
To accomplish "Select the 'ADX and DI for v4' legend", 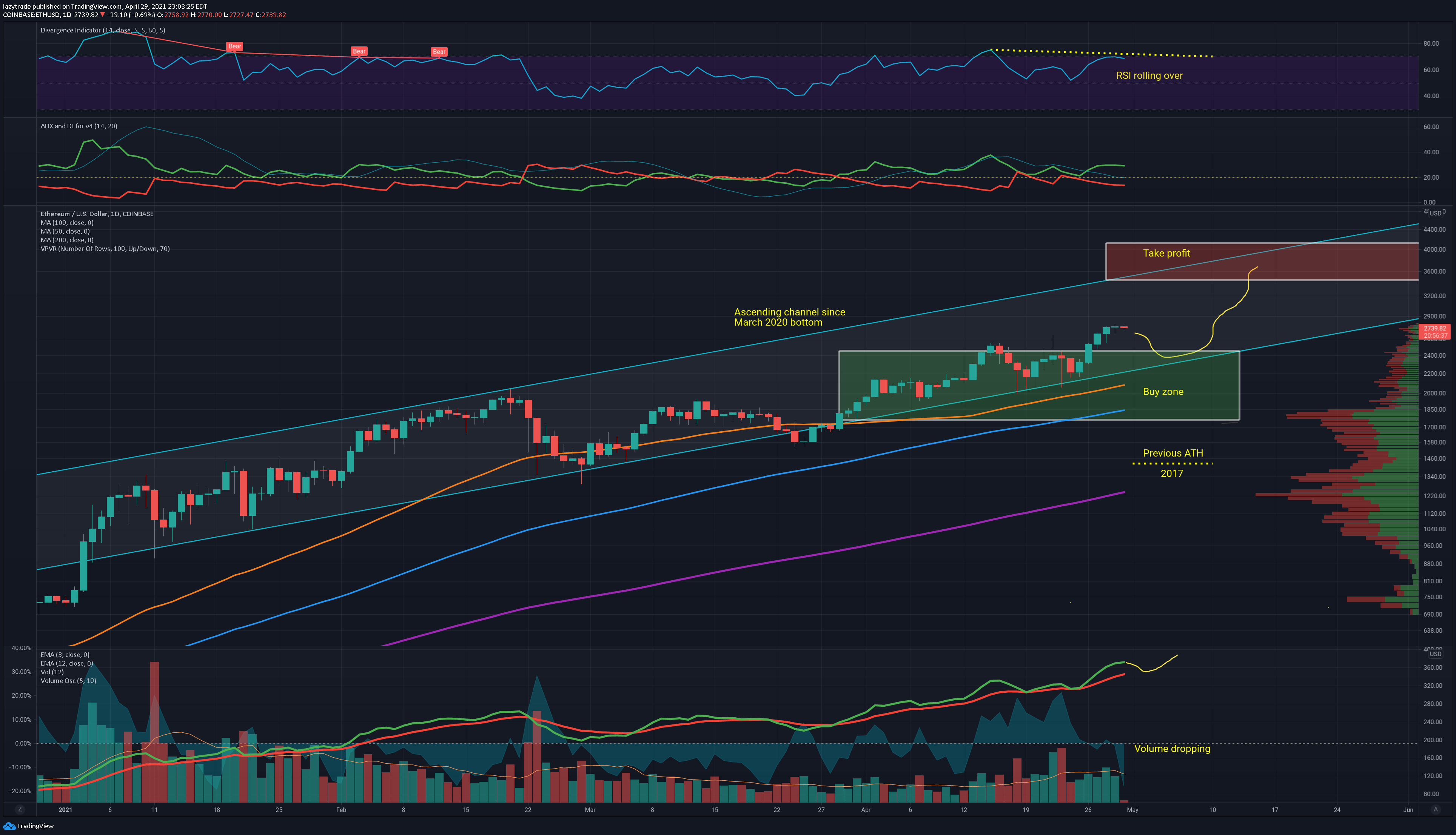I will (79, 126).
